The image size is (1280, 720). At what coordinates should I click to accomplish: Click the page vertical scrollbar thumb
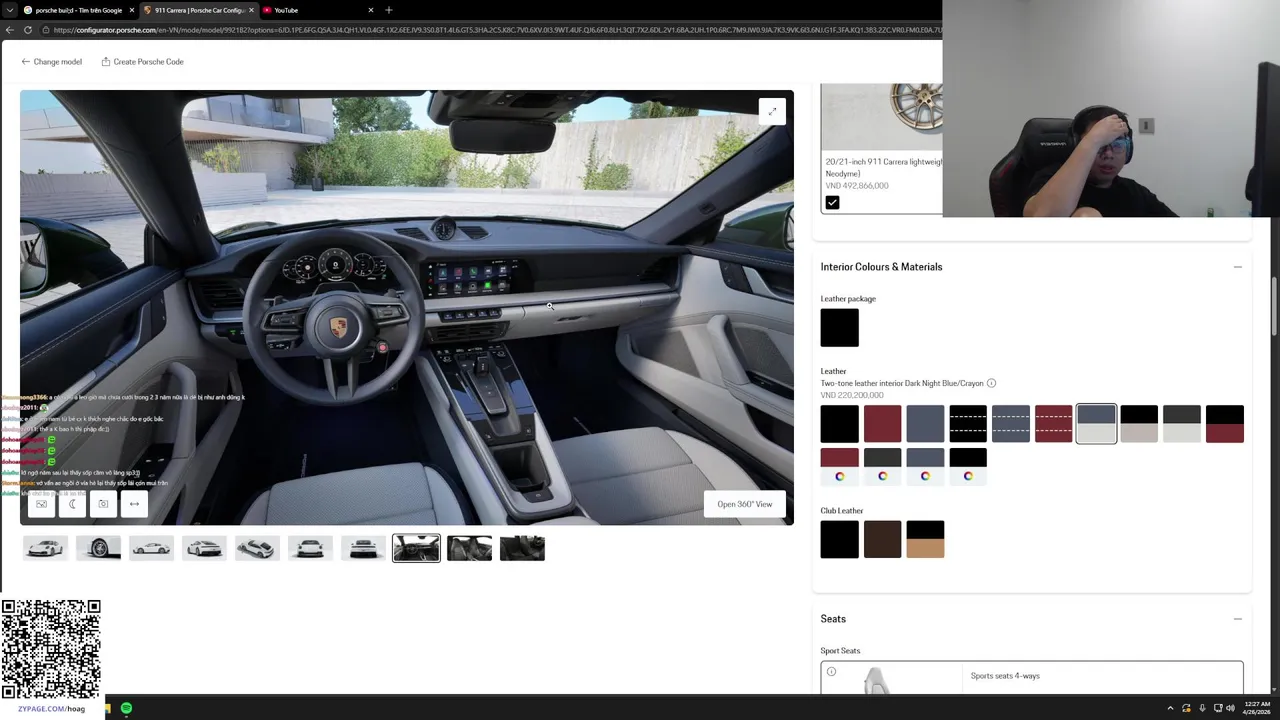(x=1275, y=306)
